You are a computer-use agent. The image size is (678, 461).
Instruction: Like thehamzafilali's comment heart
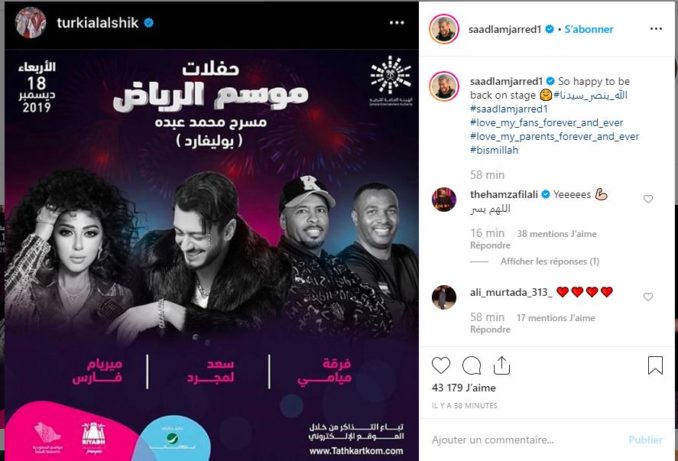tap(648, 199)
